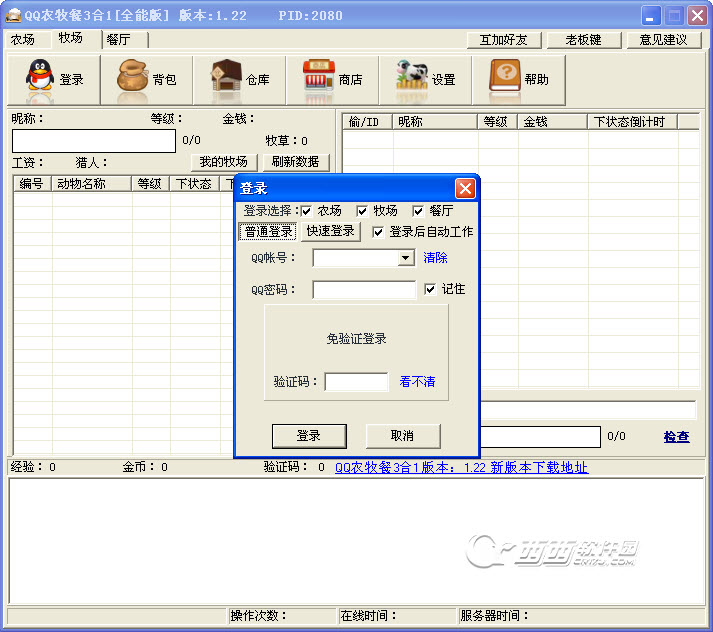Focus the 验证码 input field
Screen dimensions: 713x632
[356, 382]
